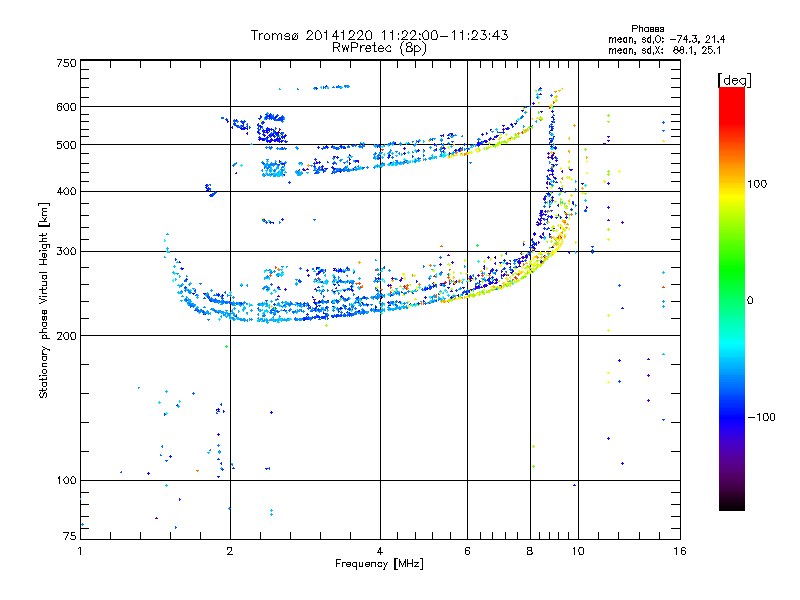Viewport: 800px width, 600px height.
Task: Click the '[deg]' colorbar unit label
Action: (x=734, y=80)
